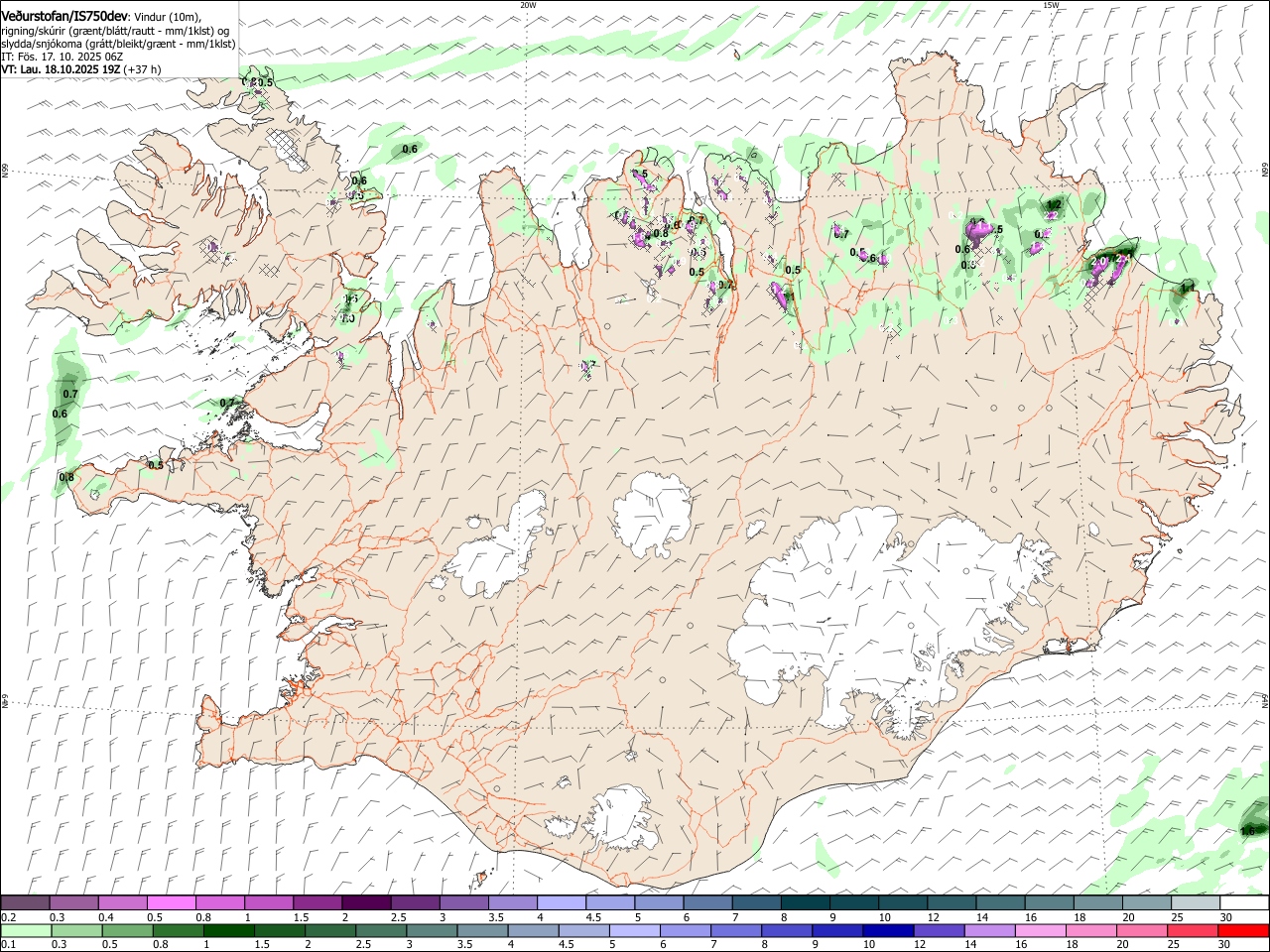Select the rain scale swatch labeled 6
The width and height of the screenshot is (1270, 952).
[685, 930]
